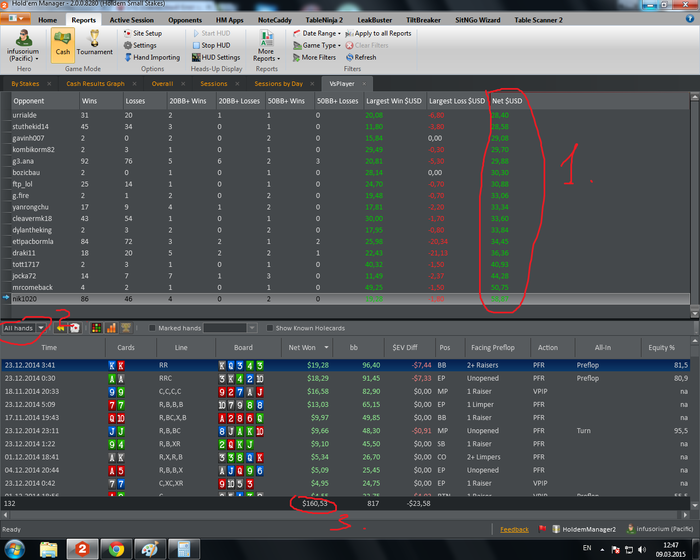
Task: Open Windows Start button
Action: [x=15, y=549]
